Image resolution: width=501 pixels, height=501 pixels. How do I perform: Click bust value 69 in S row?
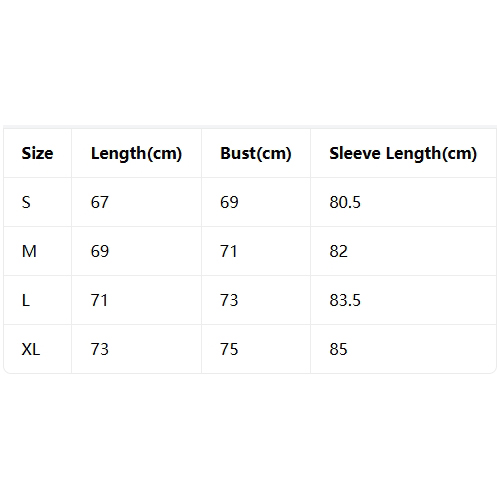point(229,202)
